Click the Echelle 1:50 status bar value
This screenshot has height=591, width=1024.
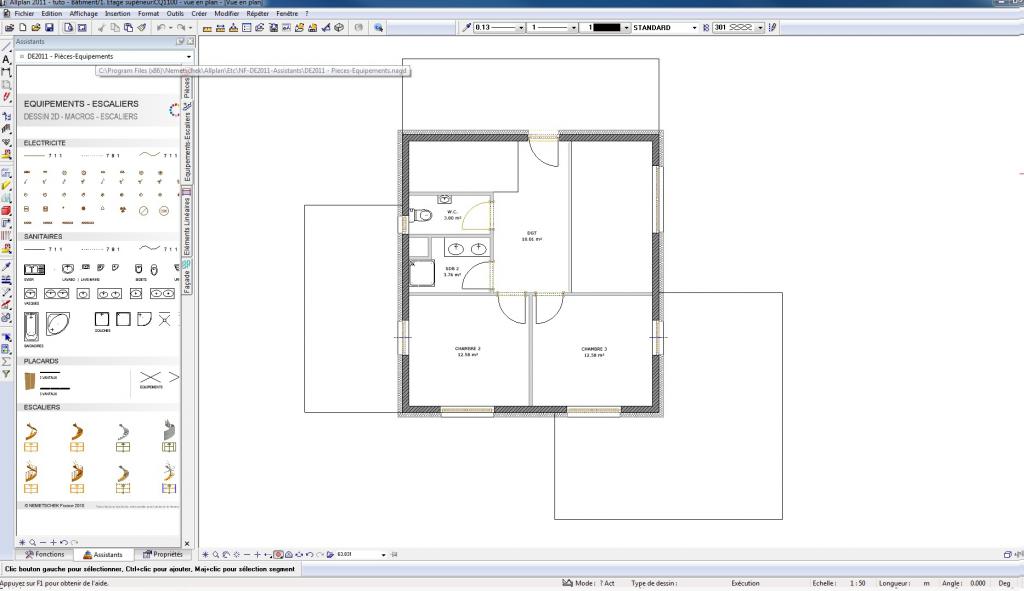pyautogui.click(x=857, y=583)
